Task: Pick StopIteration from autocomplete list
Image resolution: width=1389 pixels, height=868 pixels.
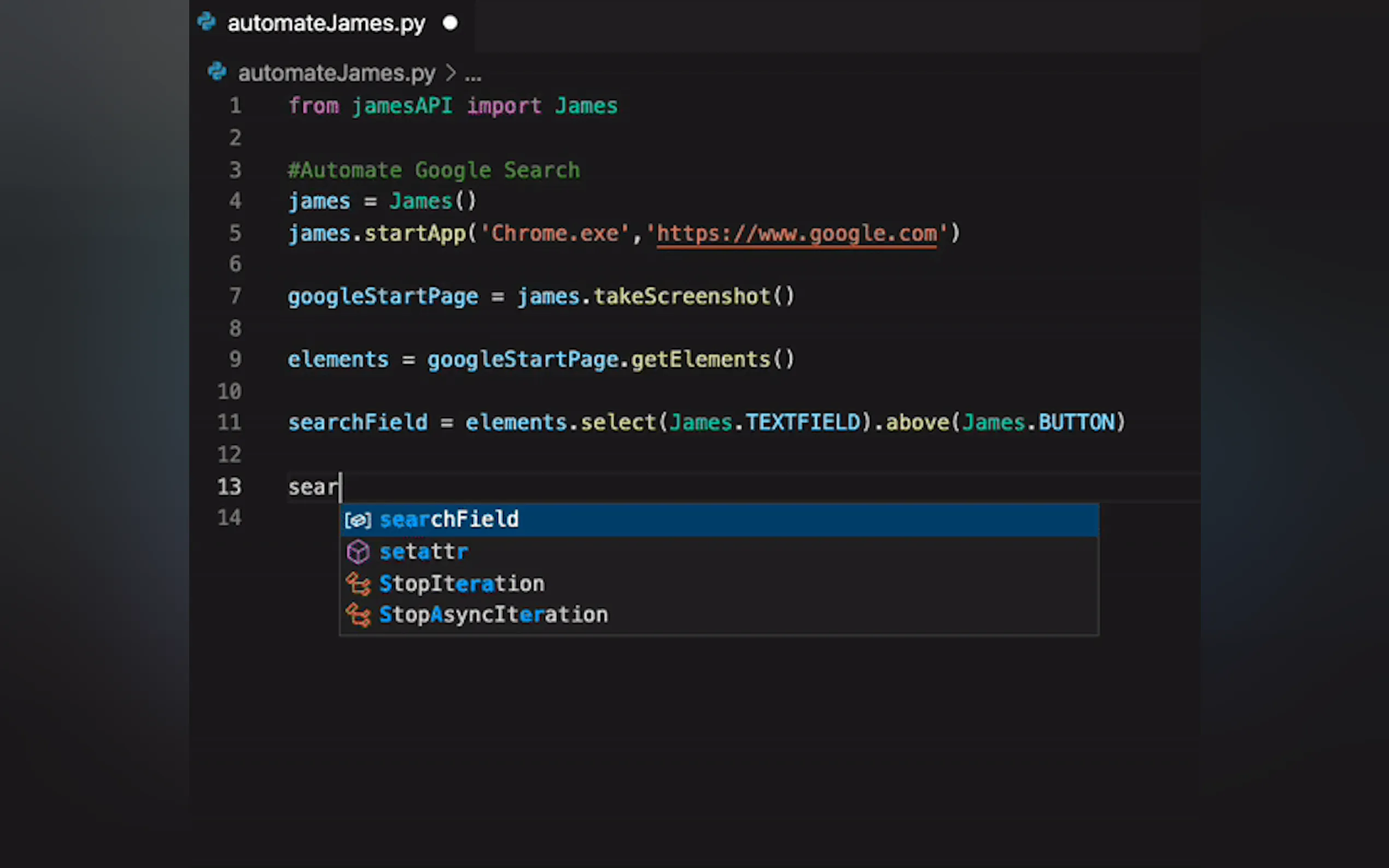Action: click(462, 584)
